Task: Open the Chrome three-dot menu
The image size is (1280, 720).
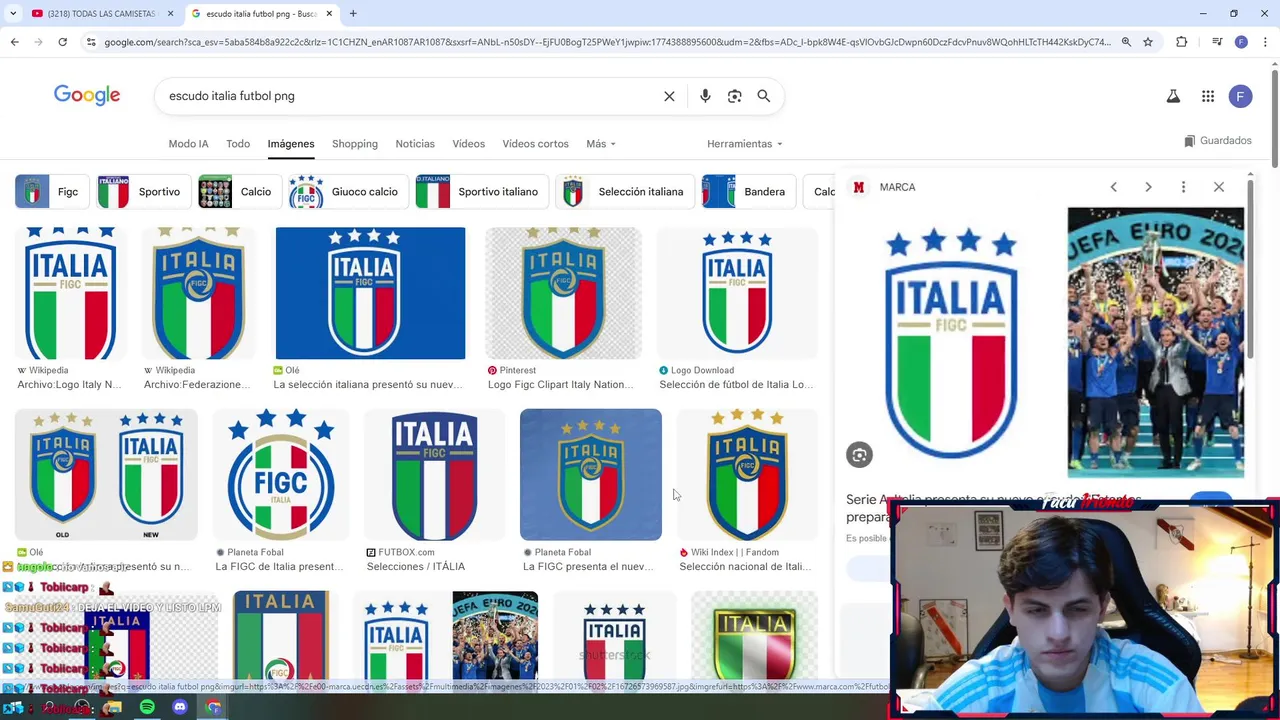Action: point(1265,42)
